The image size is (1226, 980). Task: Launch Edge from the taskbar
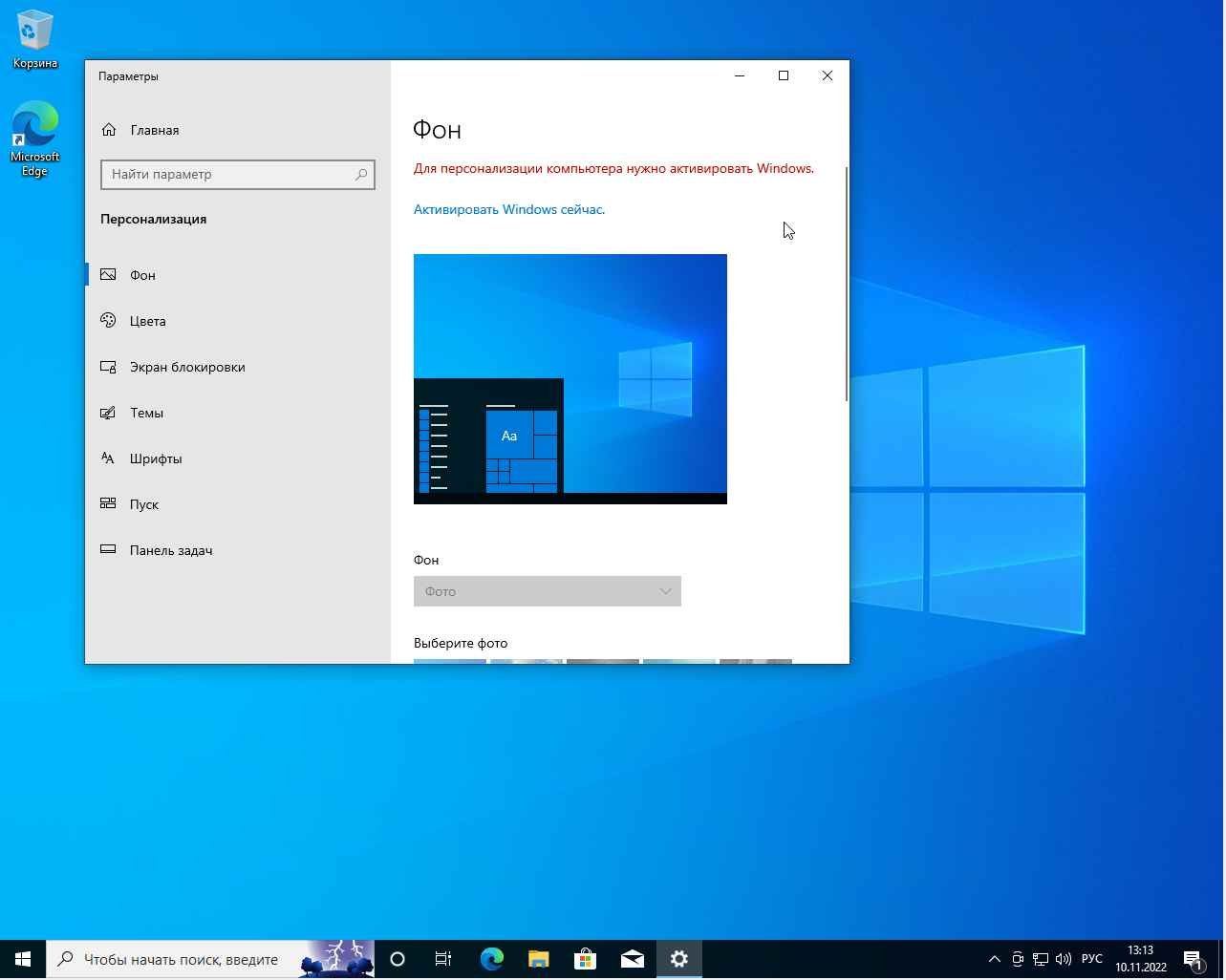tap(491, 959)
